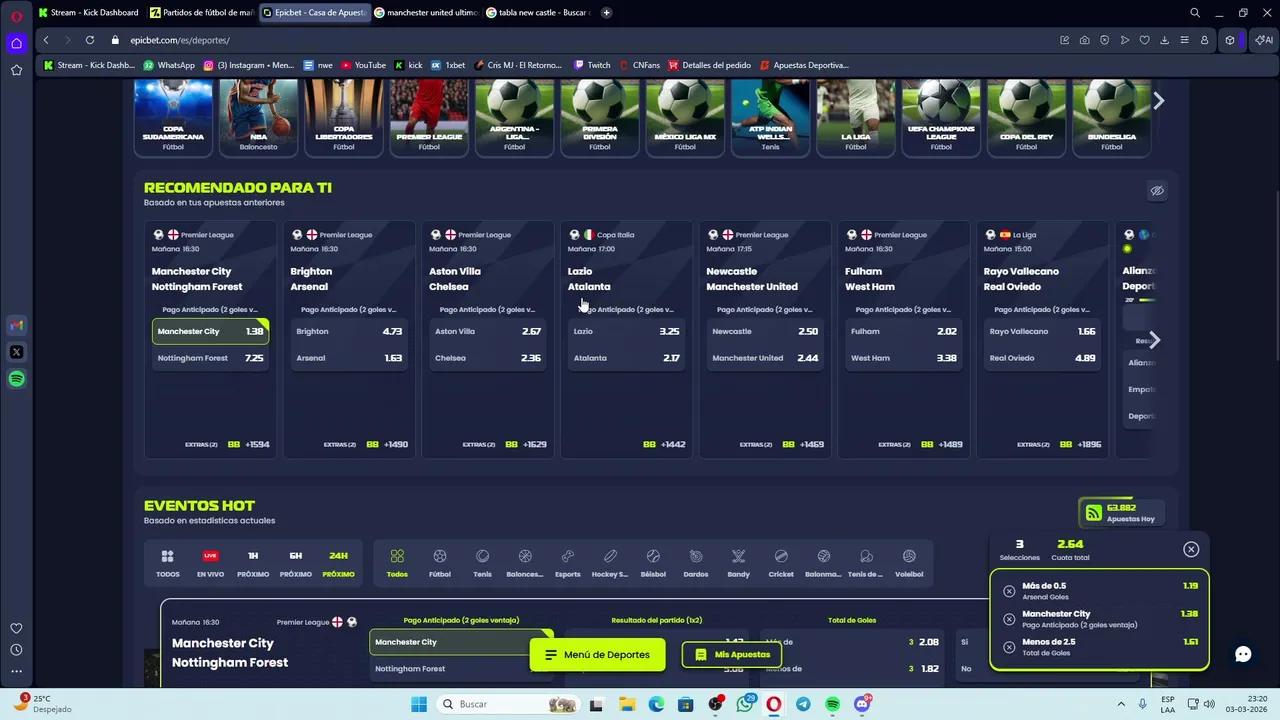Viewport: 1280px width, 720px height.
Task: Select the Dardos sport filter icon
Action: point(696,562)
